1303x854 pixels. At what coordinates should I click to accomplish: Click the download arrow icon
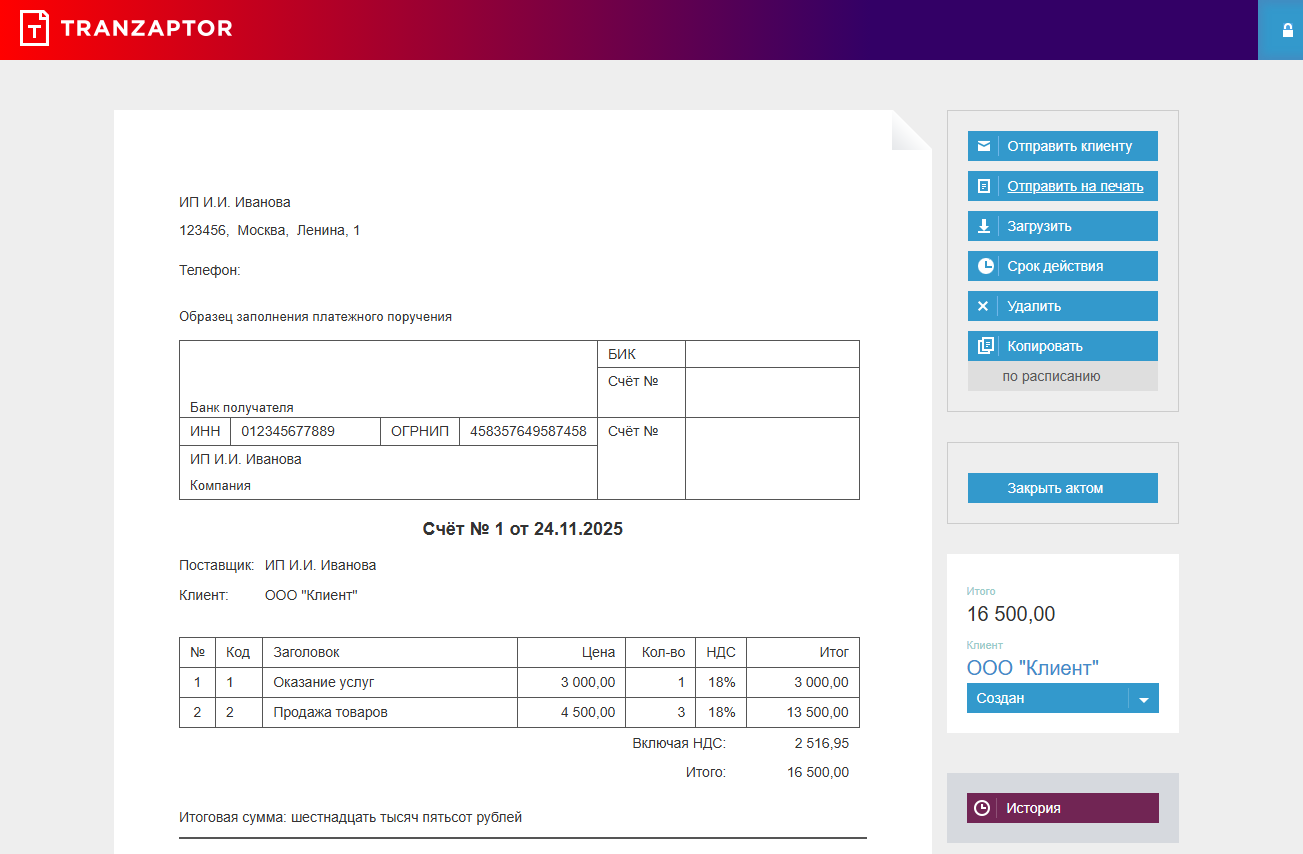[x=984, y=226]
